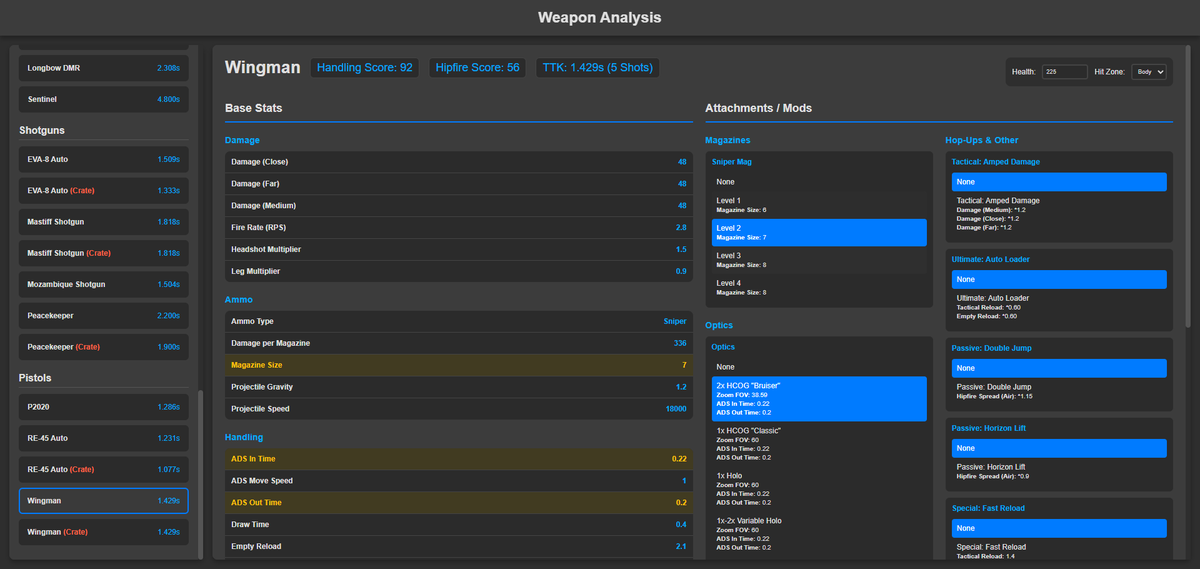This screenshot has height=569, width=1200.
Task: Click the Projectile Speed row
Action: pyautogui.click(x=459, y=409)
